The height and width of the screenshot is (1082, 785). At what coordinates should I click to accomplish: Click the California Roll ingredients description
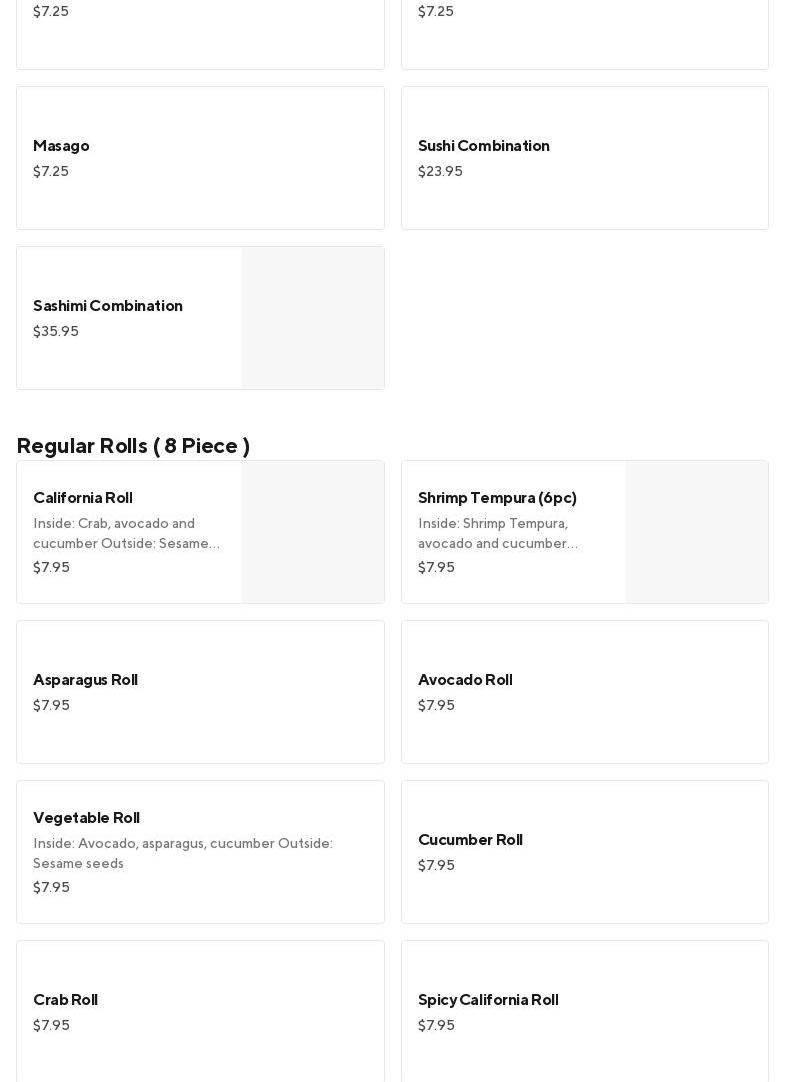[126, 533]
